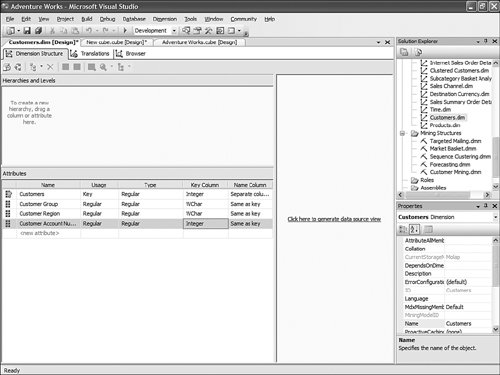Click the Start debugging play arrow
Viewport: 500px width, 375px height.
point(125,31)
